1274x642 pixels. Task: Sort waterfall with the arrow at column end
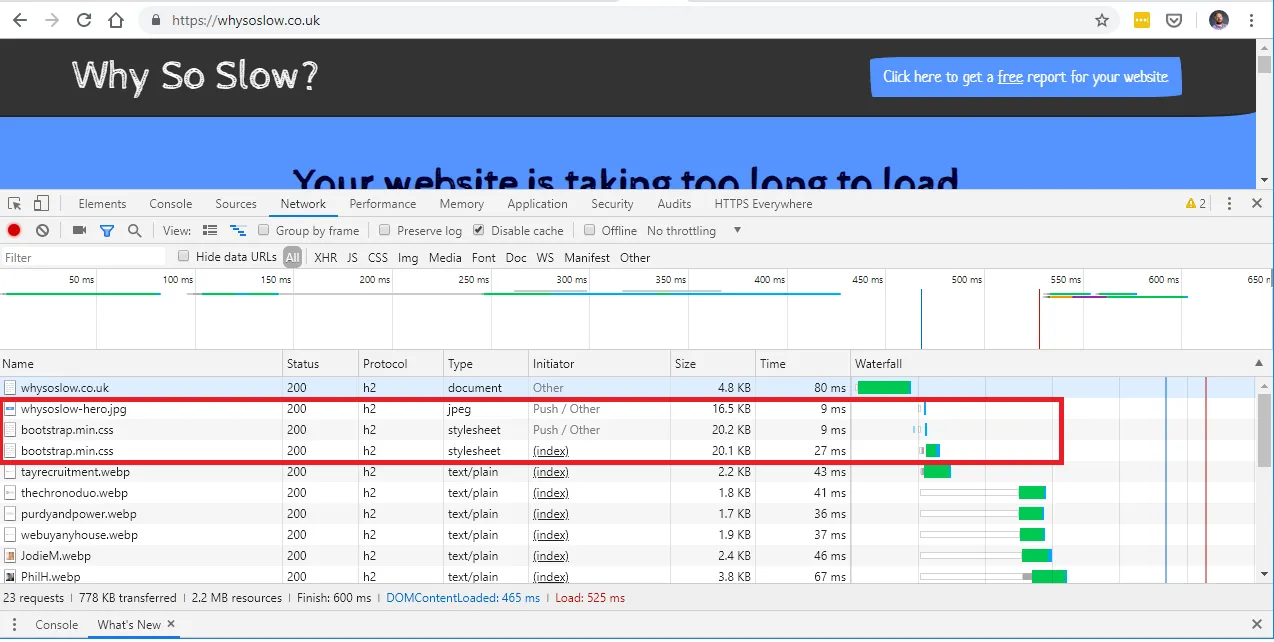1258,364
